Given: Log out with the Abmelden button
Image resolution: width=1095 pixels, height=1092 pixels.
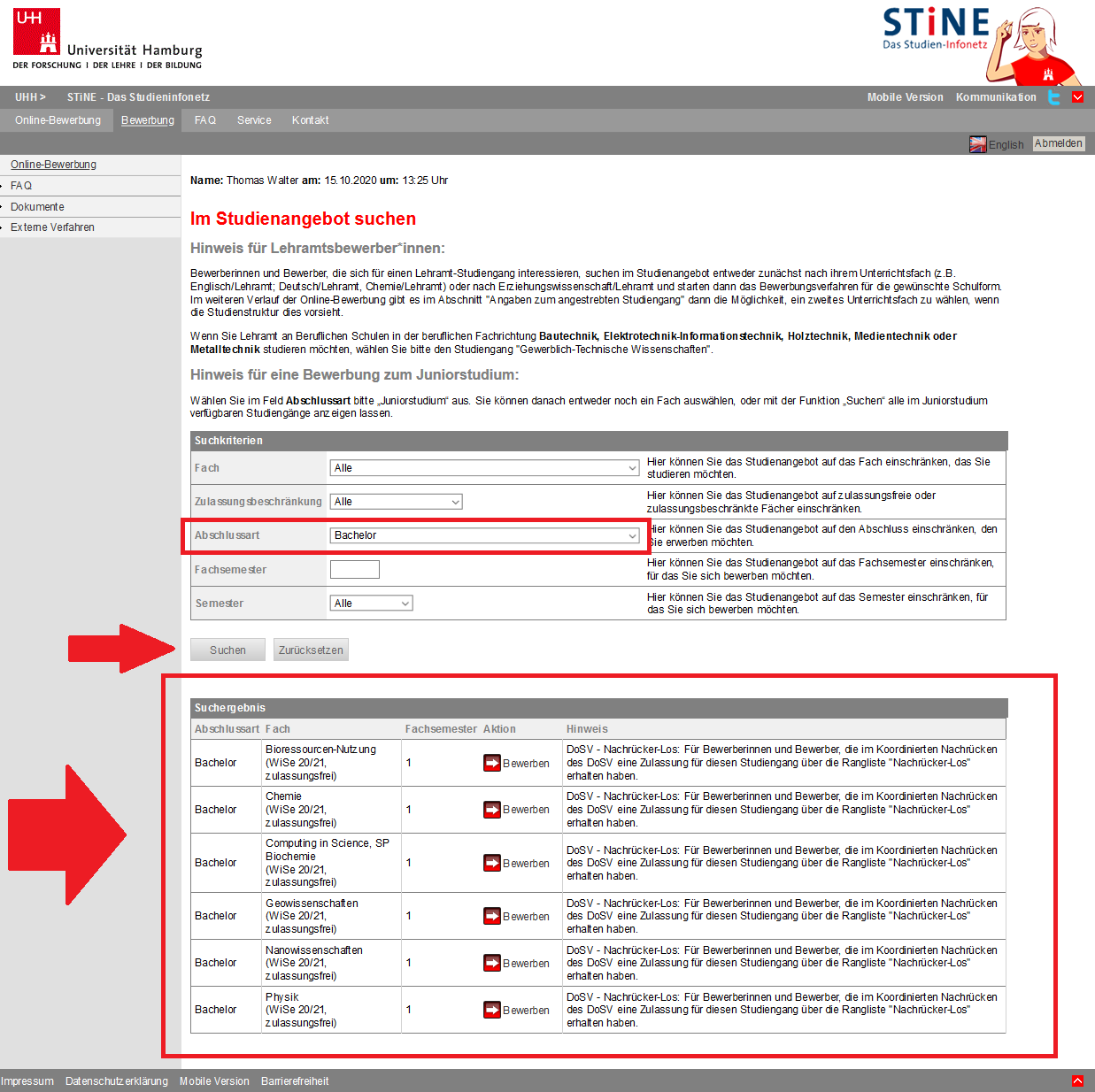Looking at the screenshot, I should coord(1058,143).
